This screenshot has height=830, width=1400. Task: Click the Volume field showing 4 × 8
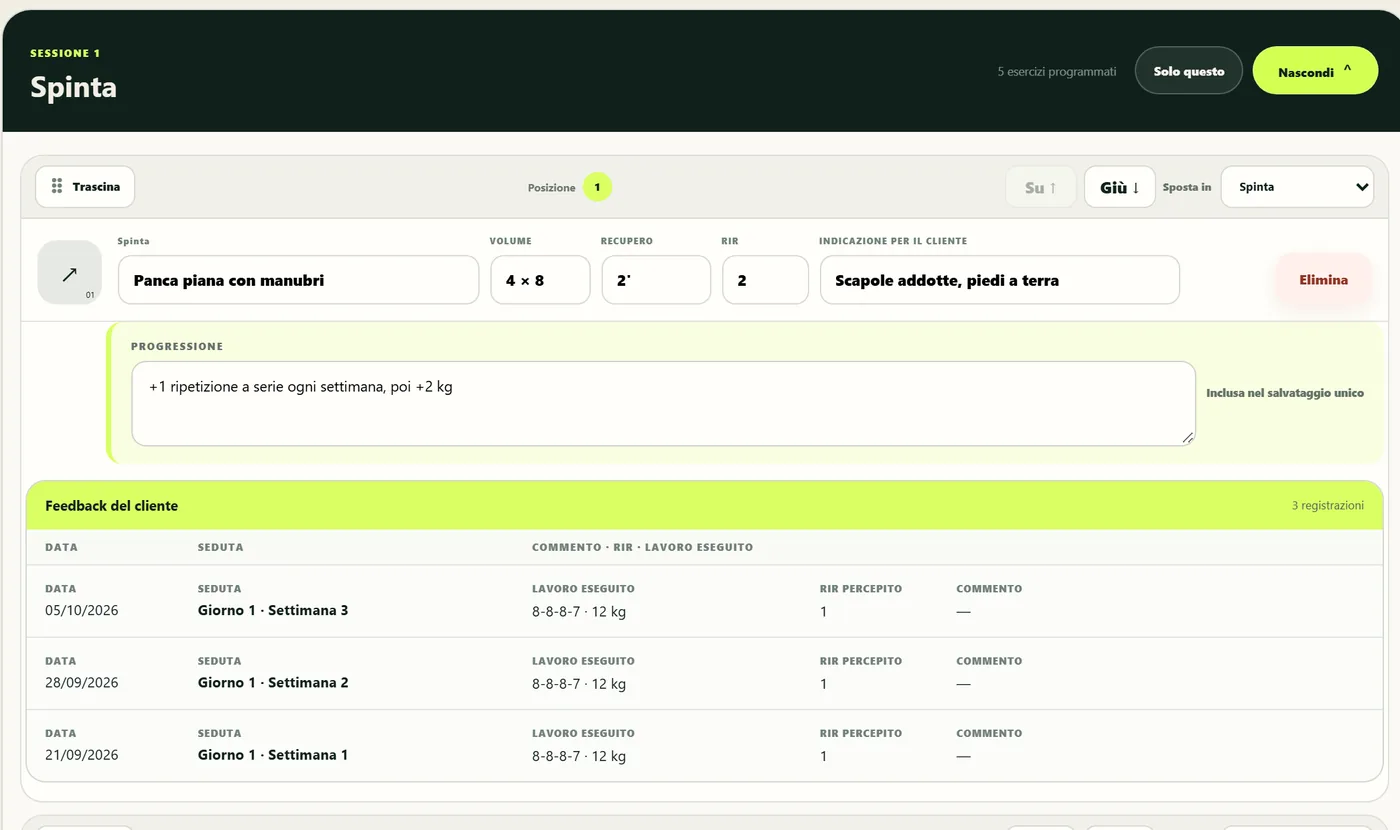pos(540,280)
